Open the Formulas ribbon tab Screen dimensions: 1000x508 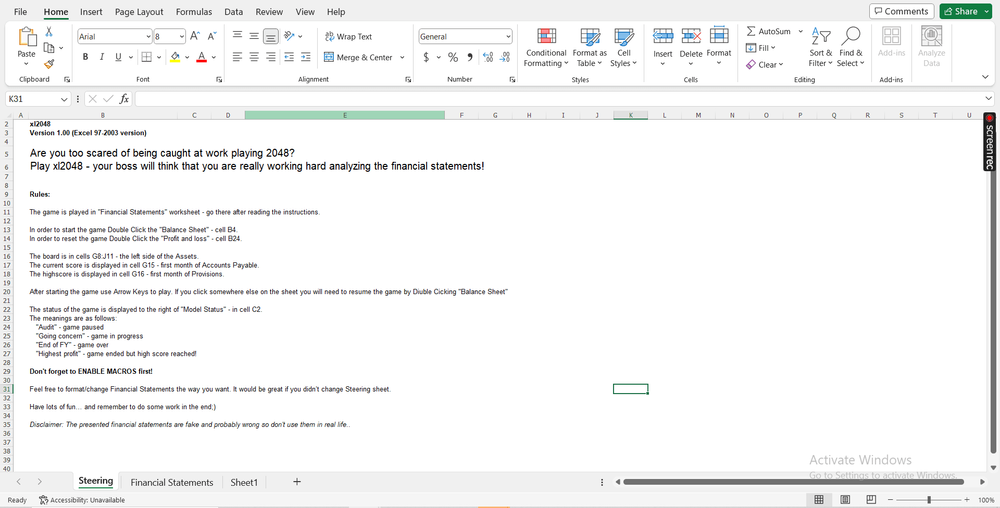click(193, 12)
